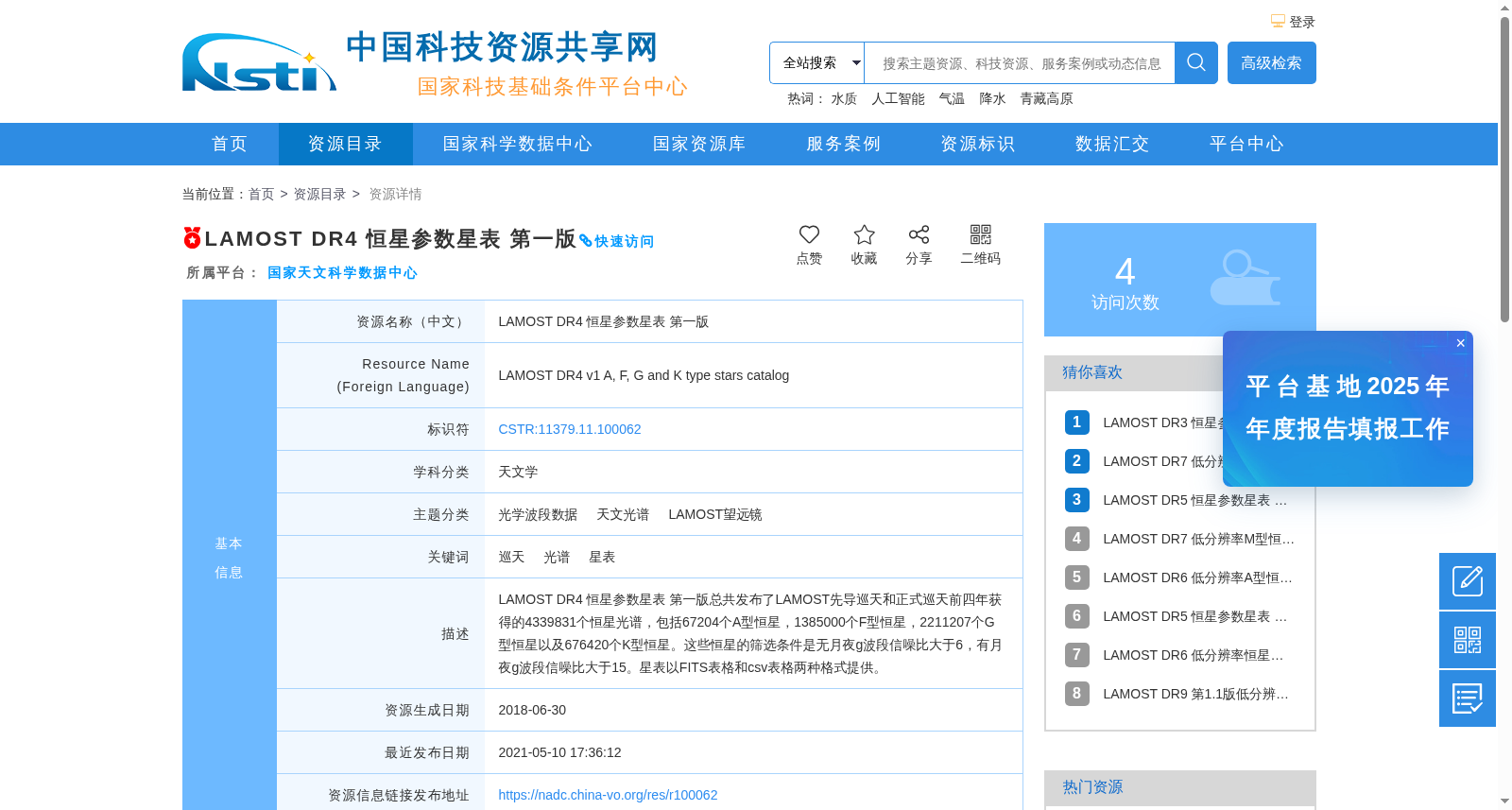Open the nadc.china-vo.org resource URL

[608, 795]
